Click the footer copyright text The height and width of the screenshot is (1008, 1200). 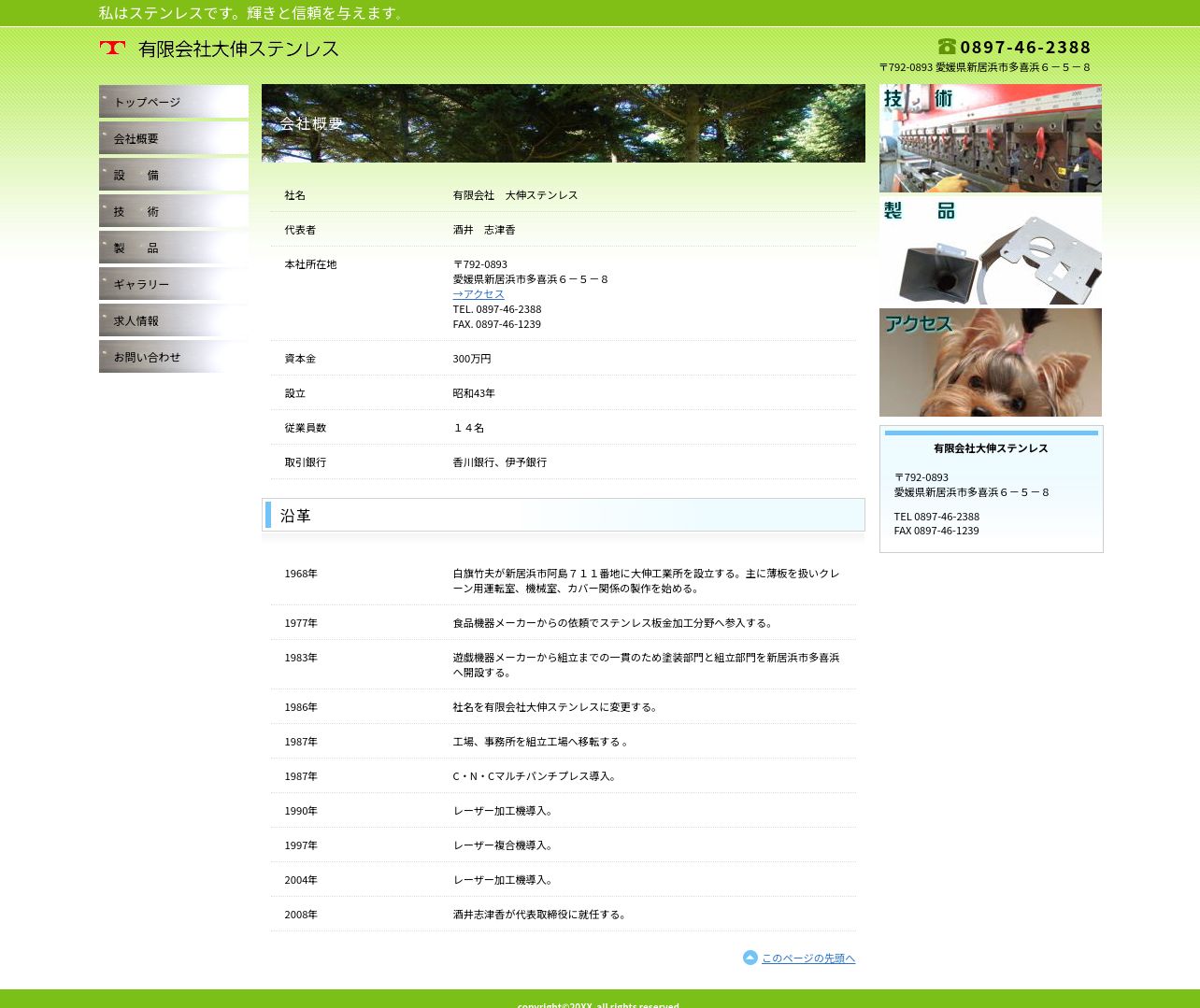point(598,1004)
